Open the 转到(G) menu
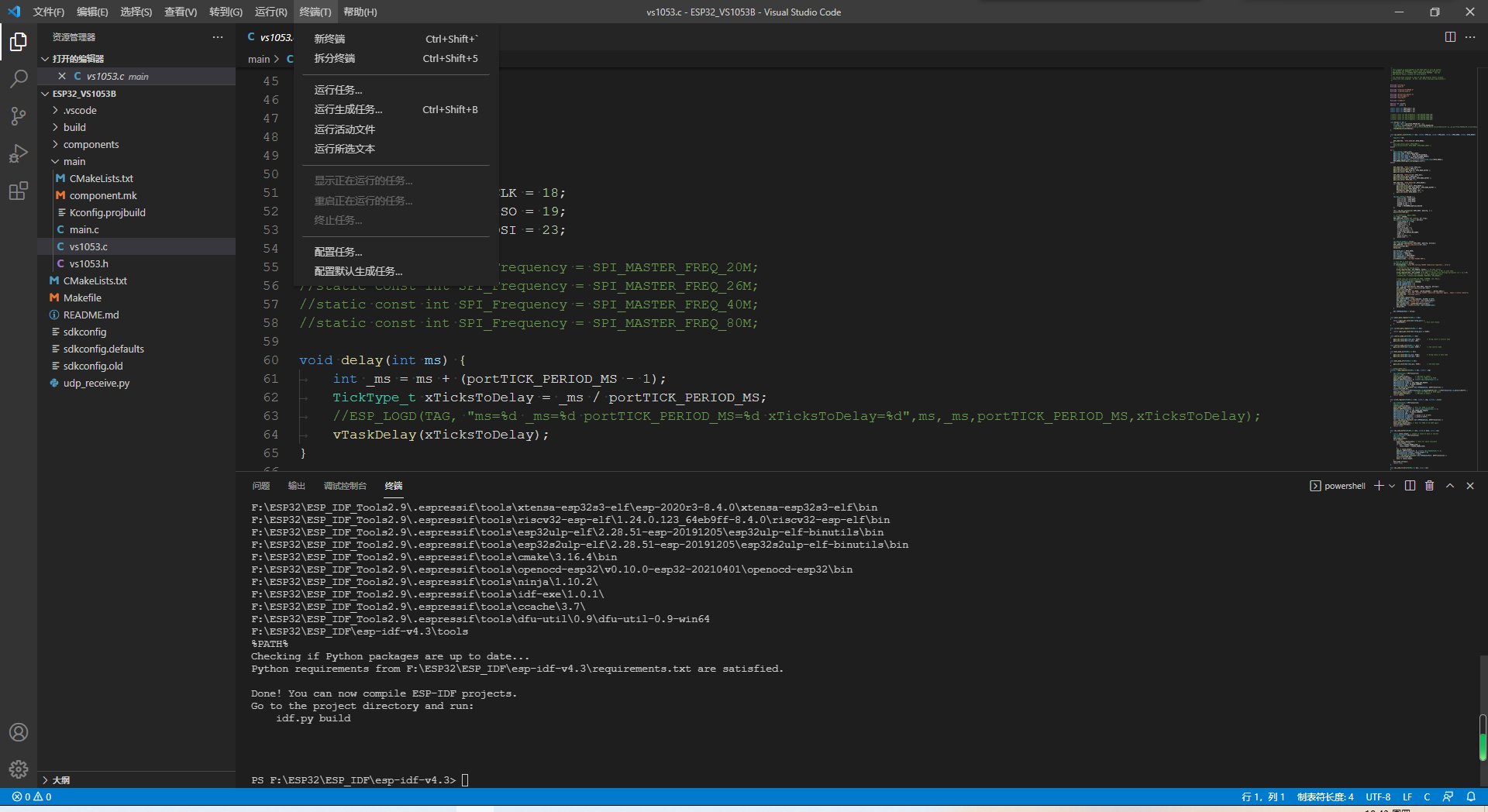Screen dimensions: 1488x812 click(x=226, y=12)
